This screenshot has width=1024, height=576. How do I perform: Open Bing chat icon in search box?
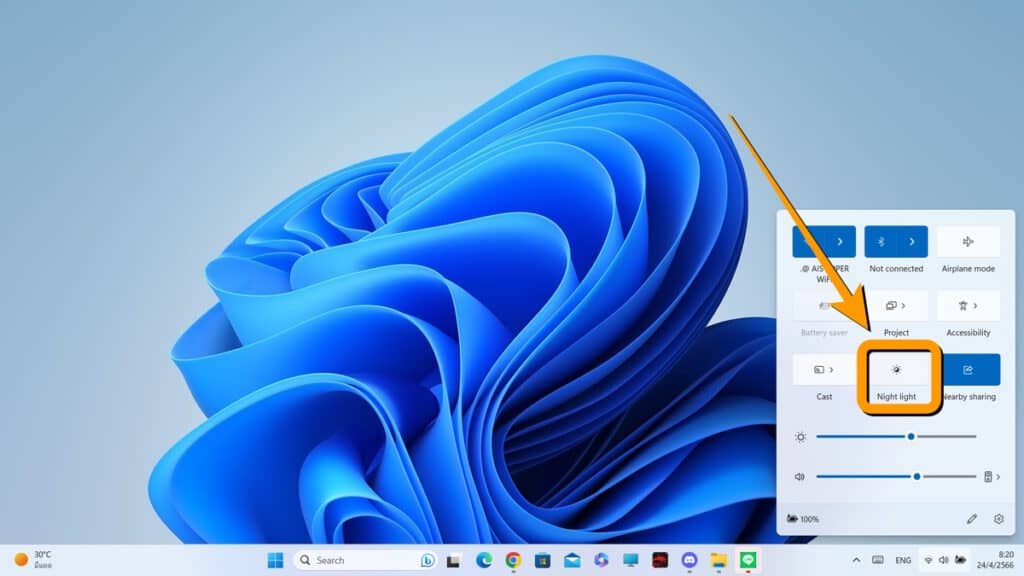[x=428, y=560]
